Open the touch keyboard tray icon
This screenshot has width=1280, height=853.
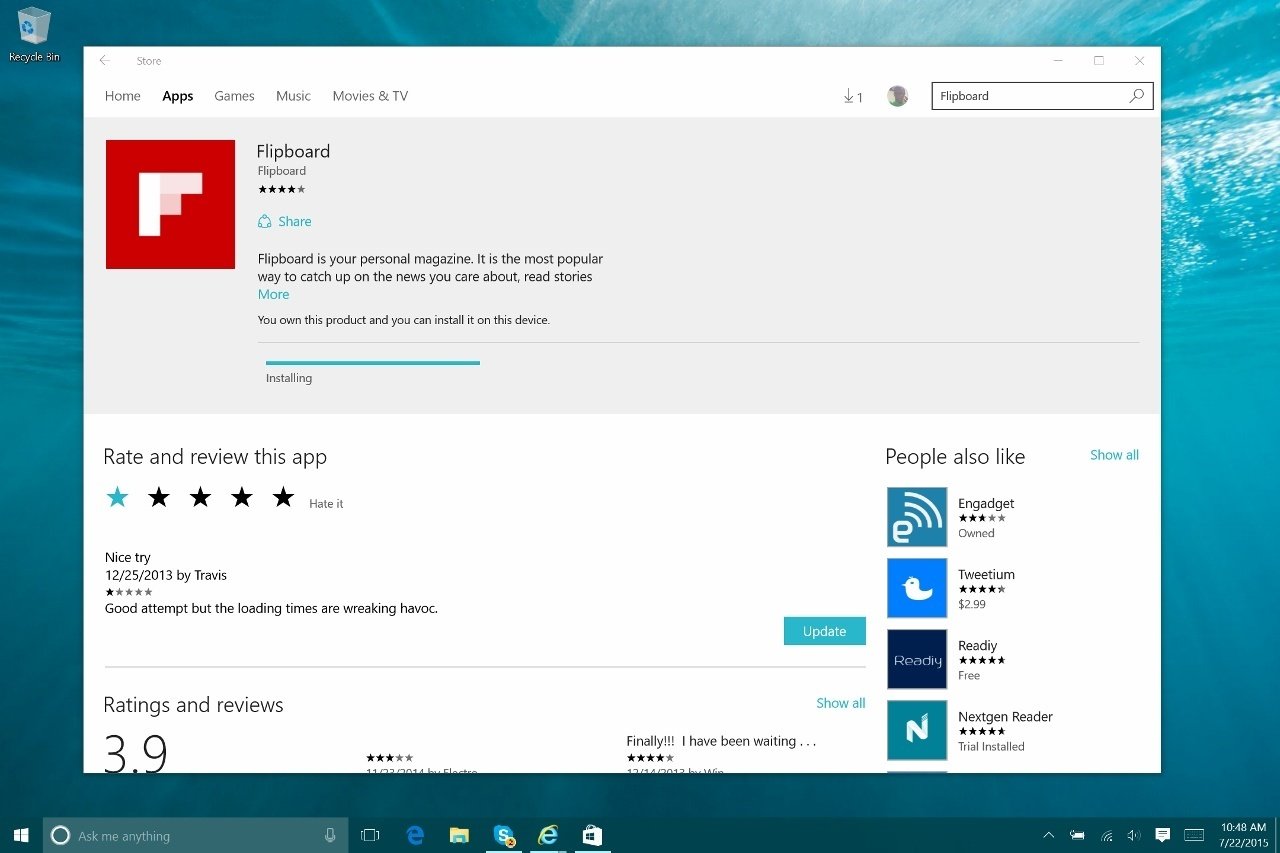(1194, 835)
